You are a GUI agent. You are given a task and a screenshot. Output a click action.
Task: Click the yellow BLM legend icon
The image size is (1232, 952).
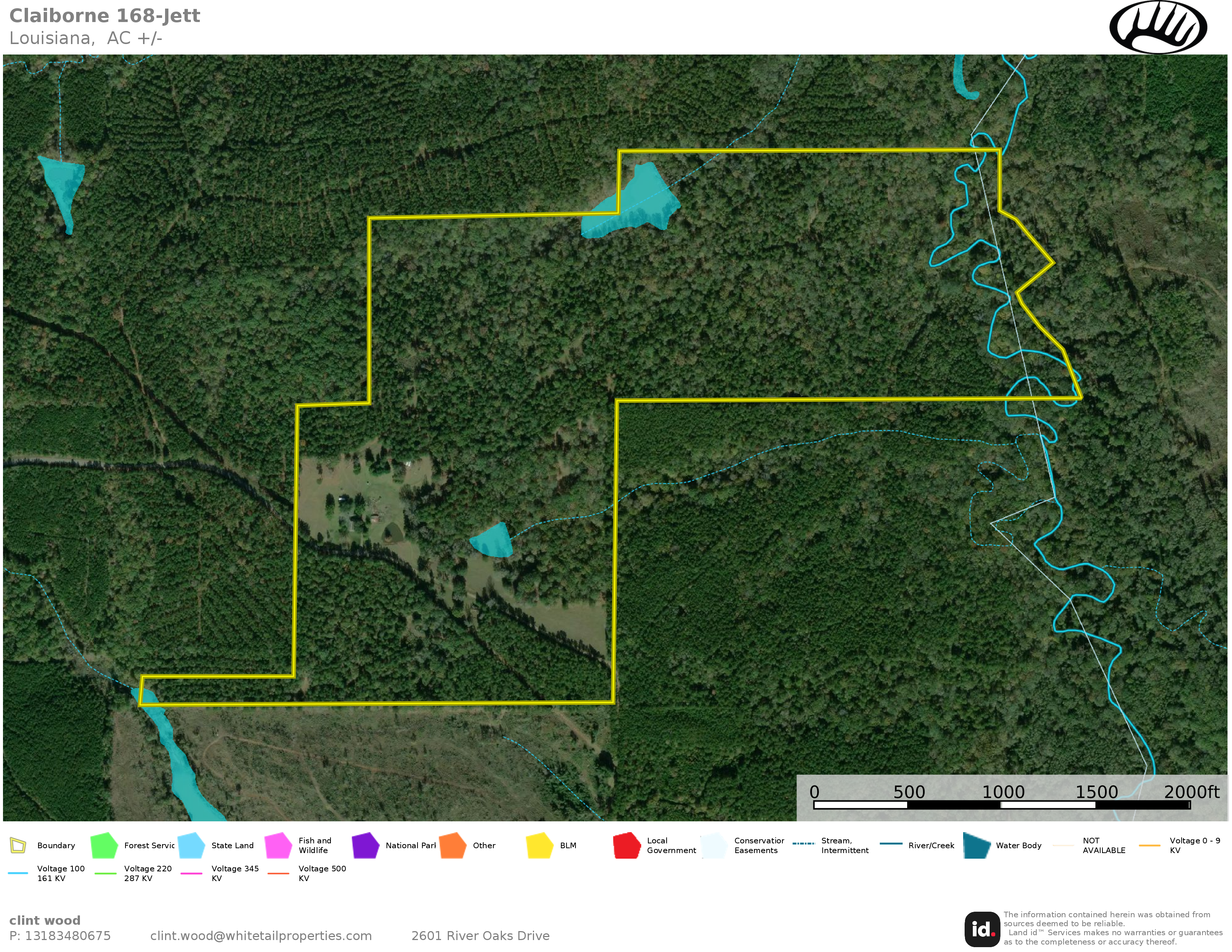(x=540, y=845)
